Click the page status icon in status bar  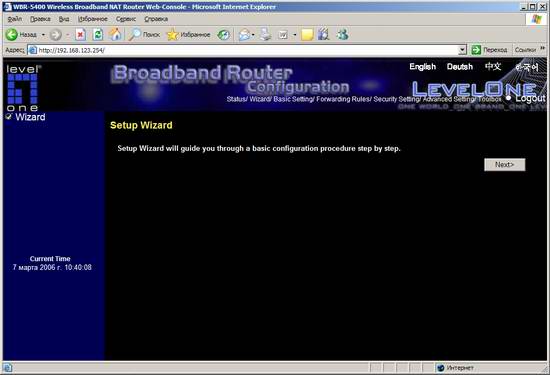[x=8, y=368]
